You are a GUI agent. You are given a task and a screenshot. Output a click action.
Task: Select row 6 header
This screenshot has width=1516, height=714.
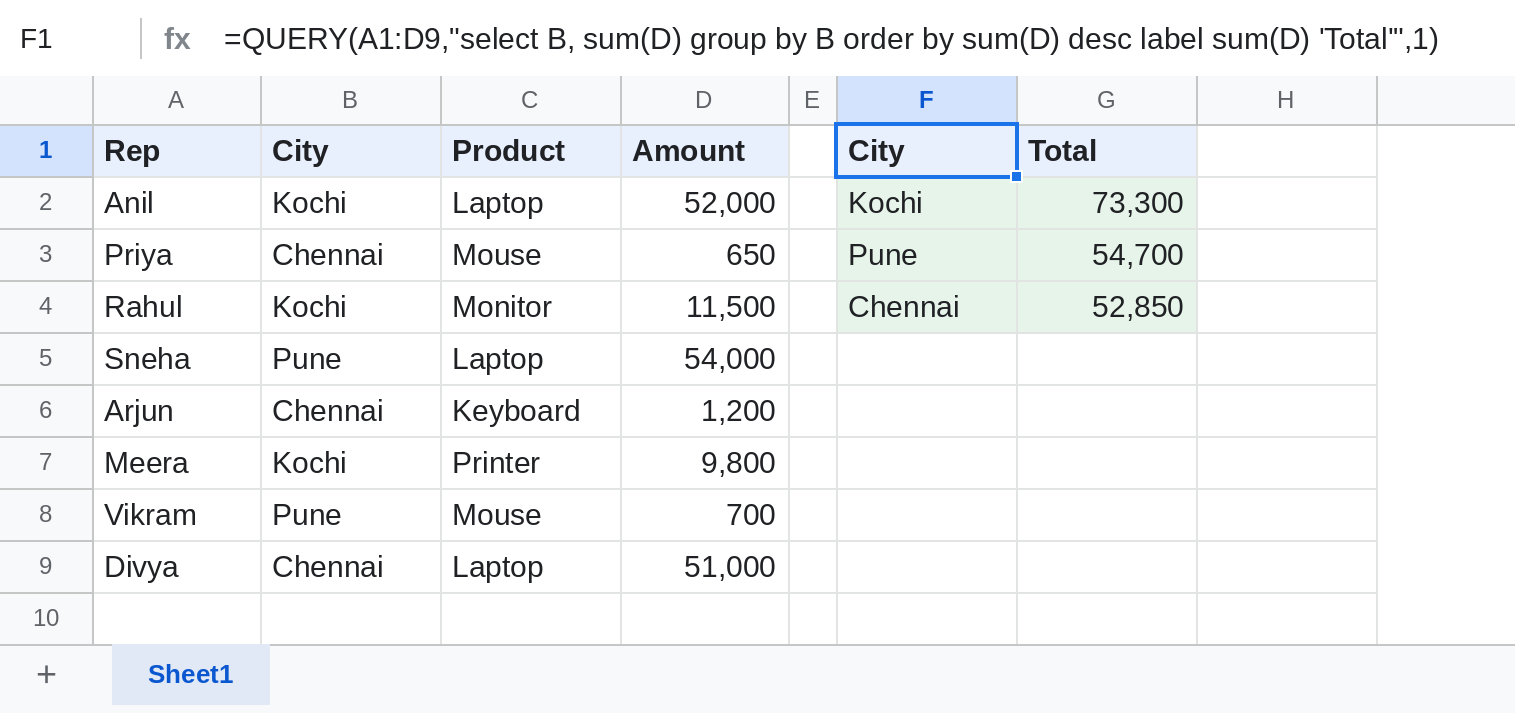tap(46, 411)
